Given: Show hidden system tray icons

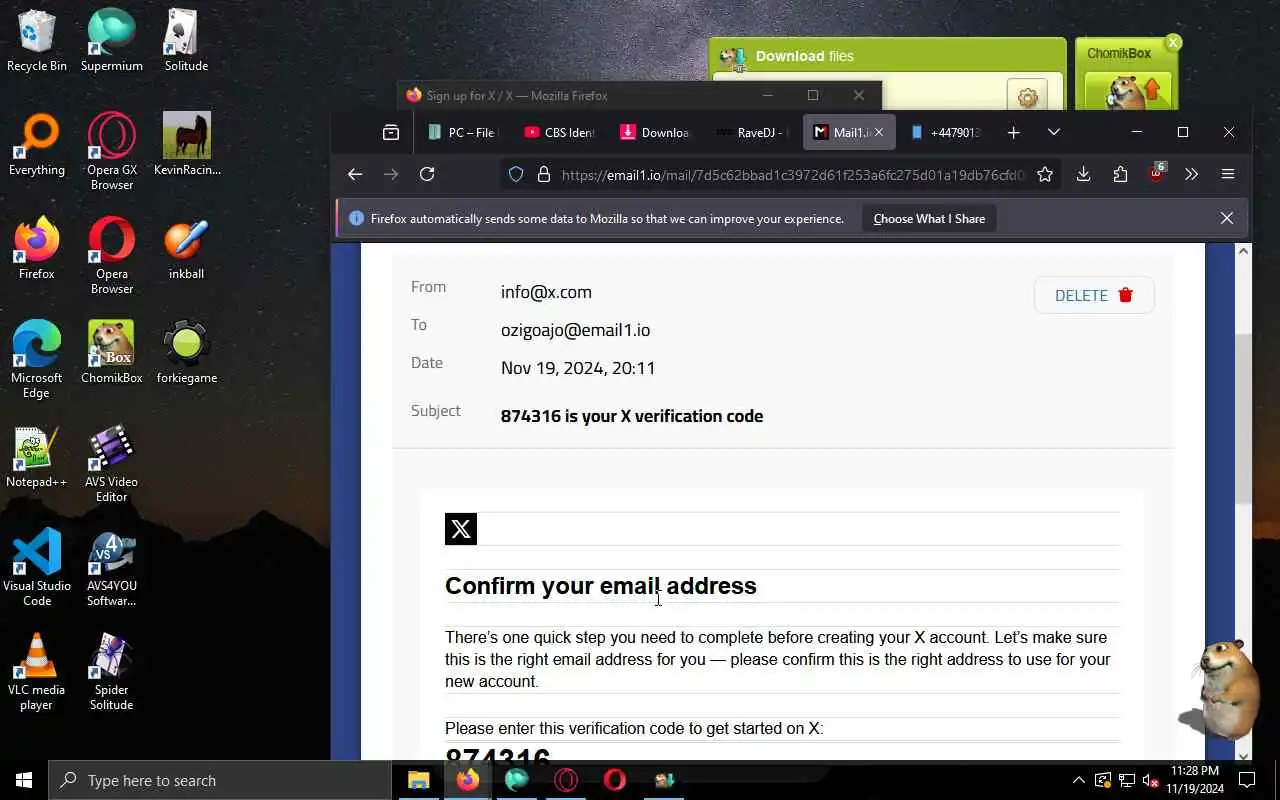Looking at the screenshot, I should [x=1078, y=780].
